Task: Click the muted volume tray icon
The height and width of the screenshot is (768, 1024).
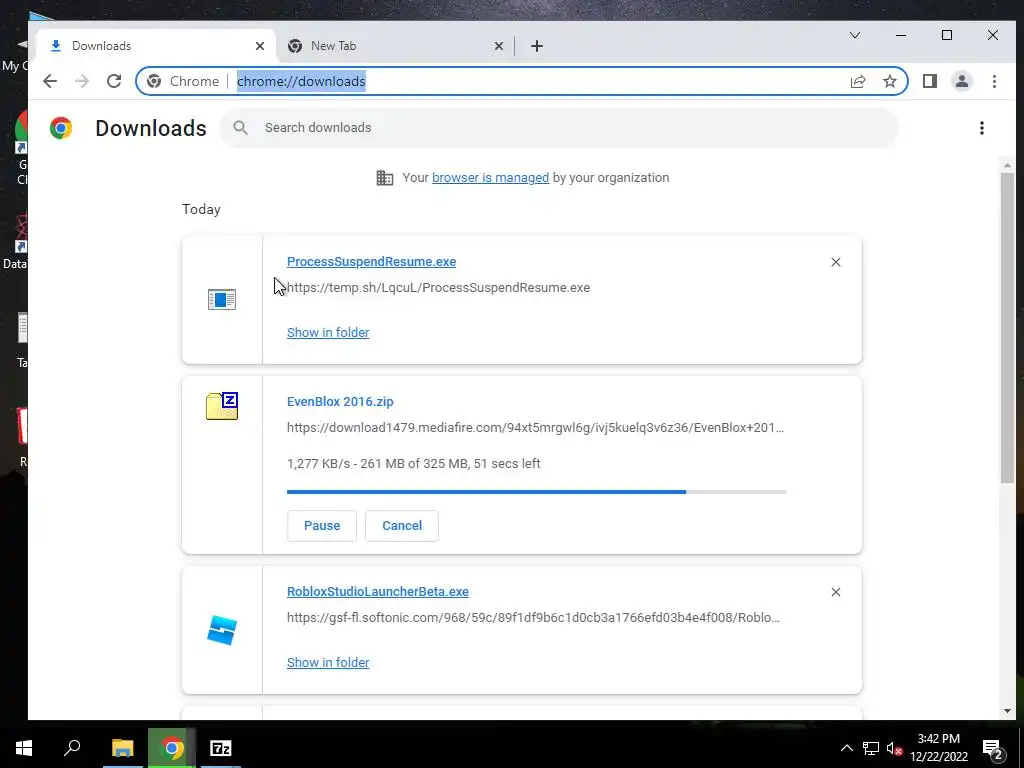Action: click(894, 748)
